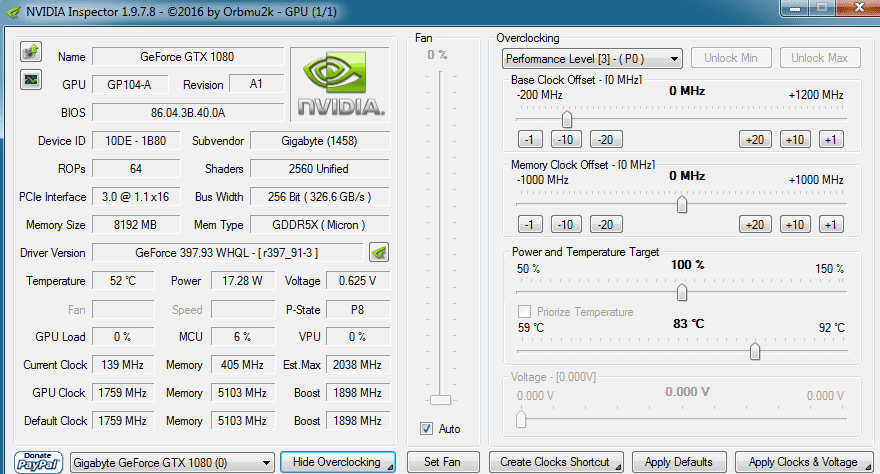Click the Driver Version field GeForce 397.93 WHQL

[x=227, y=253]
